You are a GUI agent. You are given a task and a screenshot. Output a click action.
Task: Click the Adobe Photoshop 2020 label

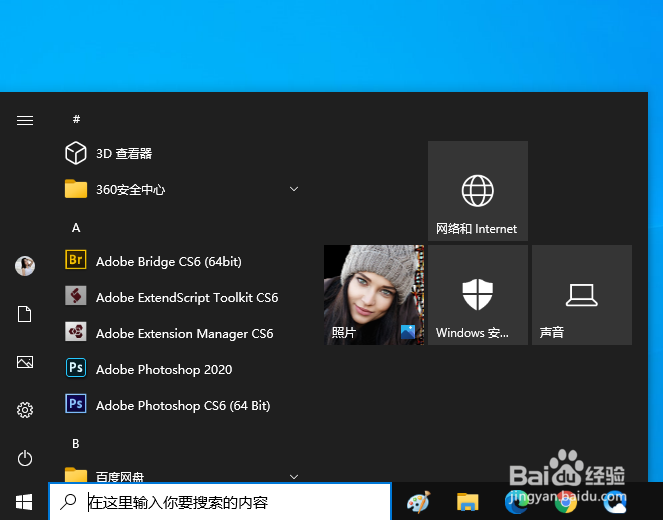pos(164,369)
